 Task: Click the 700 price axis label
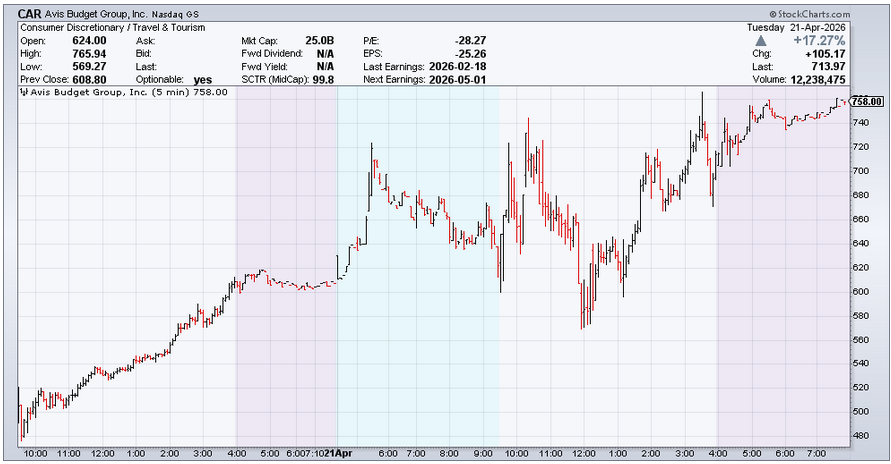860,170
